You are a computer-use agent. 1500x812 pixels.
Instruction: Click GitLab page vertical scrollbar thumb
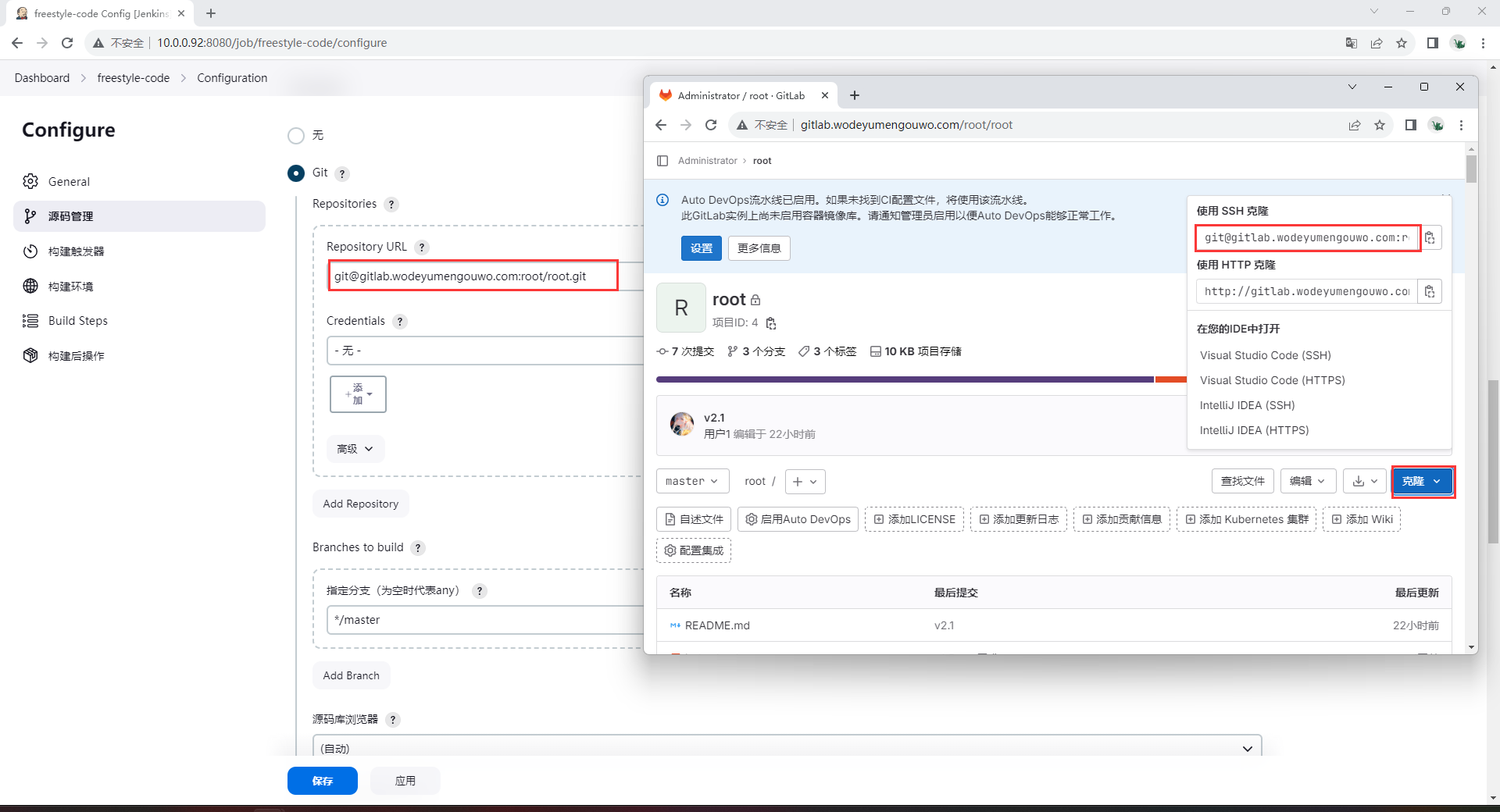pyautogui.click(x=1472, y=169)
